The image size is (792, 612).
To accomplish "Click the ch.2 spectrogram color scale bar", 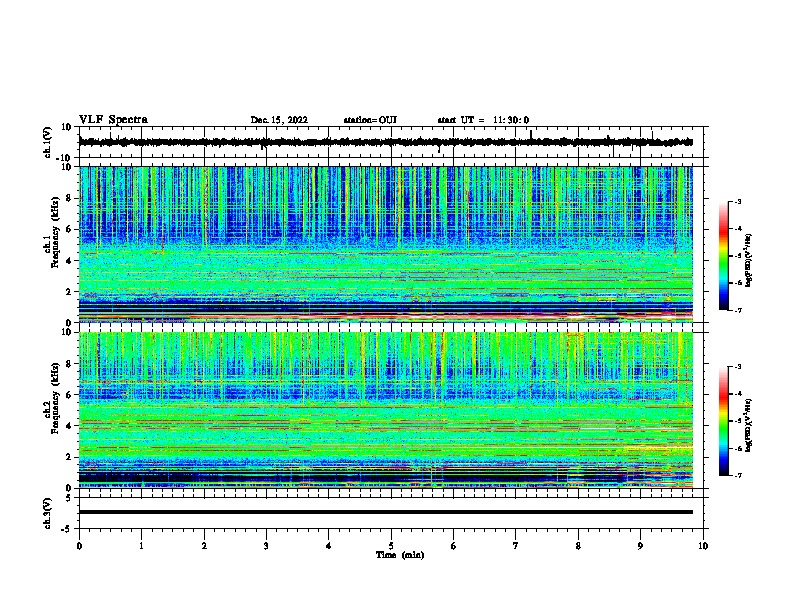I will (723, 421).
